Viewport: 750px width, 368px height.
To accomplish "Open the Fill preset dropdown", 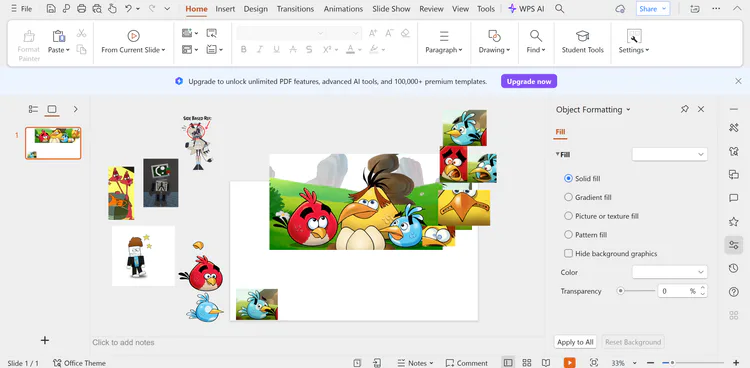I will tap(669, 154).
